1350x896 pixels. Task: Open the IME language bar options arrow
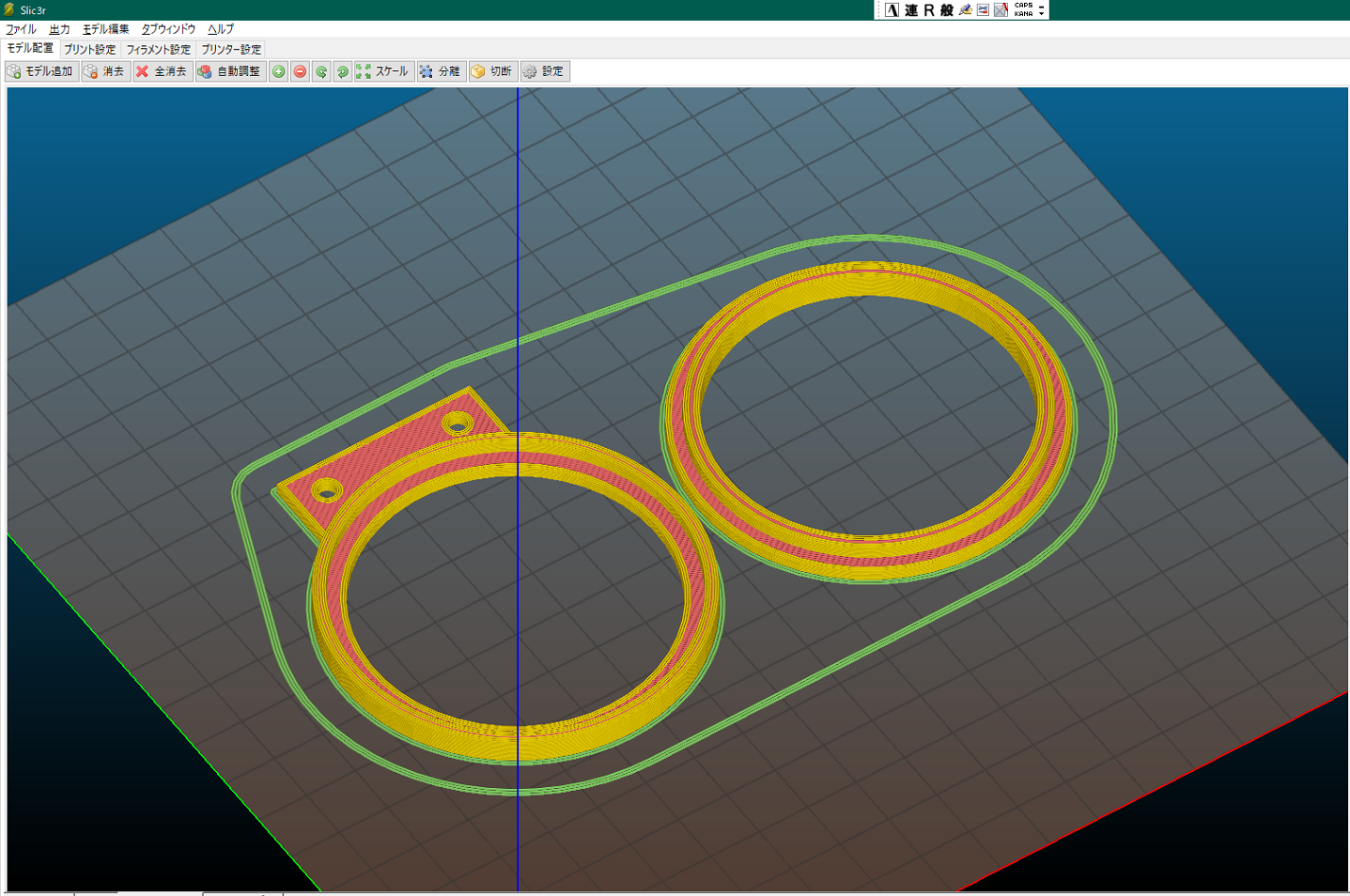point(1042,13)
